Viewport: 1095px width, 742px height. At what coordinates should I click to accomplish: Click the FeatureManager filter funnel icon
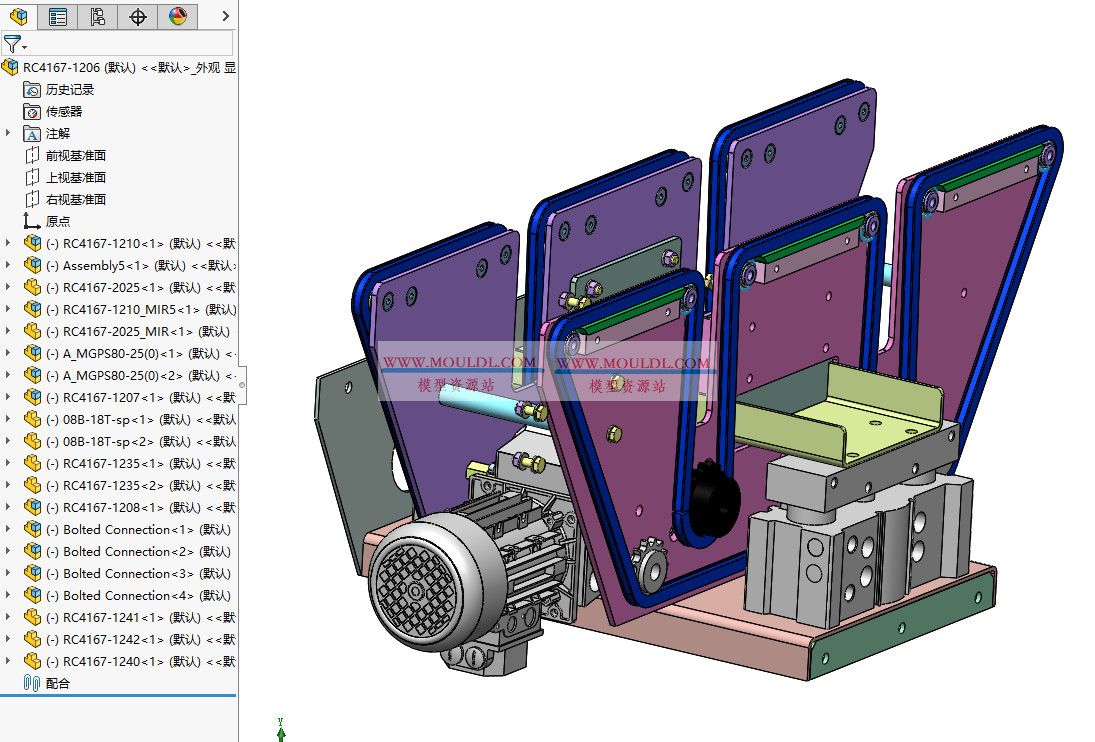tap(11, 44)
